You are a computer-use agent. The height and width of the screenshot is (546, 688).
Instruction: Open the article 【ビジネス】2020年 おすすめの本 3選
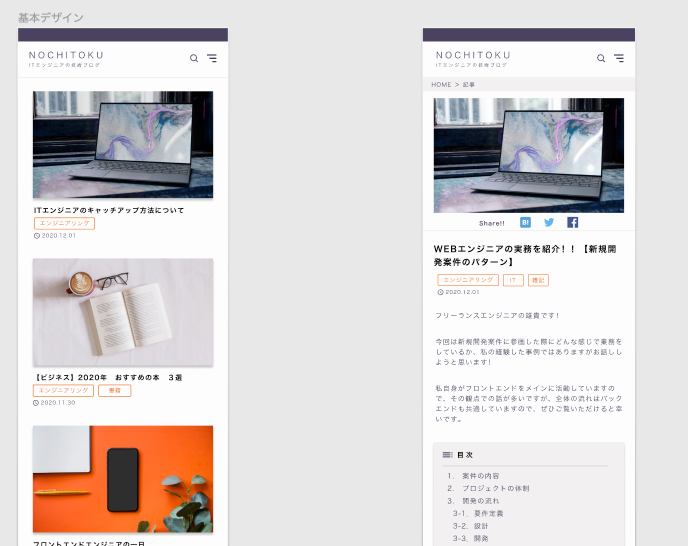[108, 377]
